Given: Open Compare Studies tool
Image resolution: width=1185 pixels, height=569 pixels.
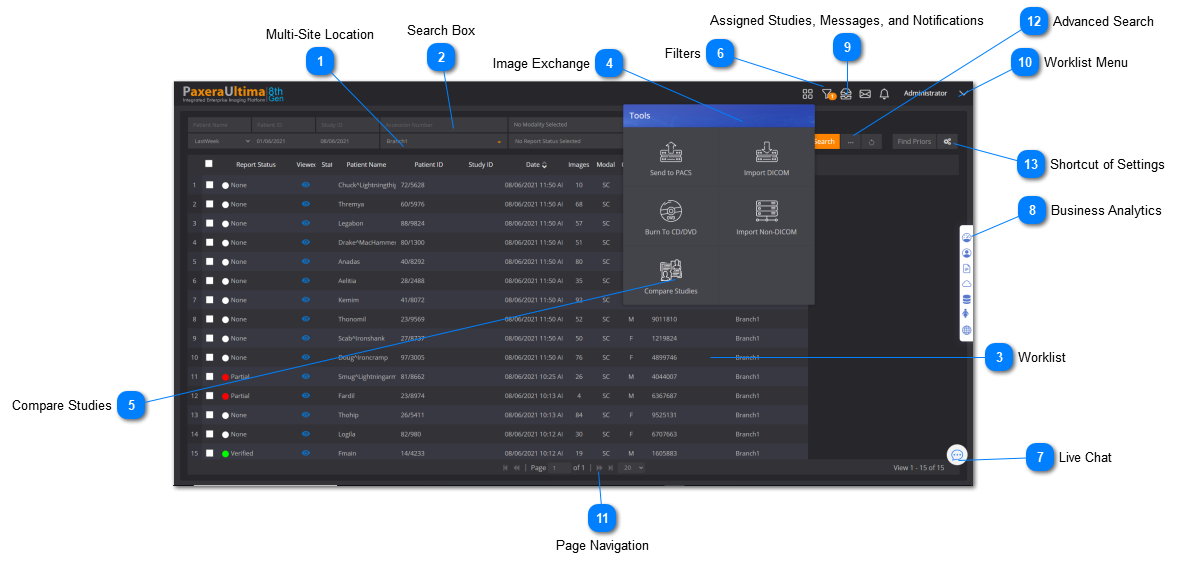Looking at the screenshot, I should click(670, 277).
